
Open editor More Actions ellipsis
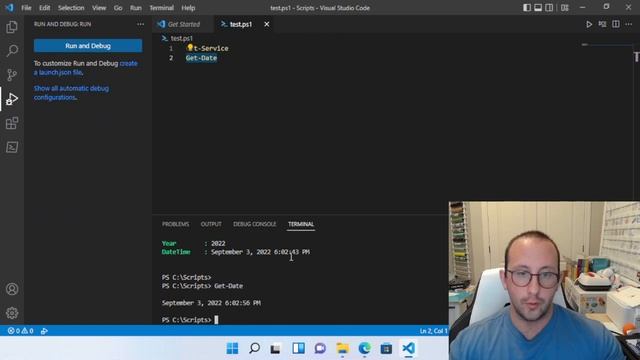[x=629, y=24]
